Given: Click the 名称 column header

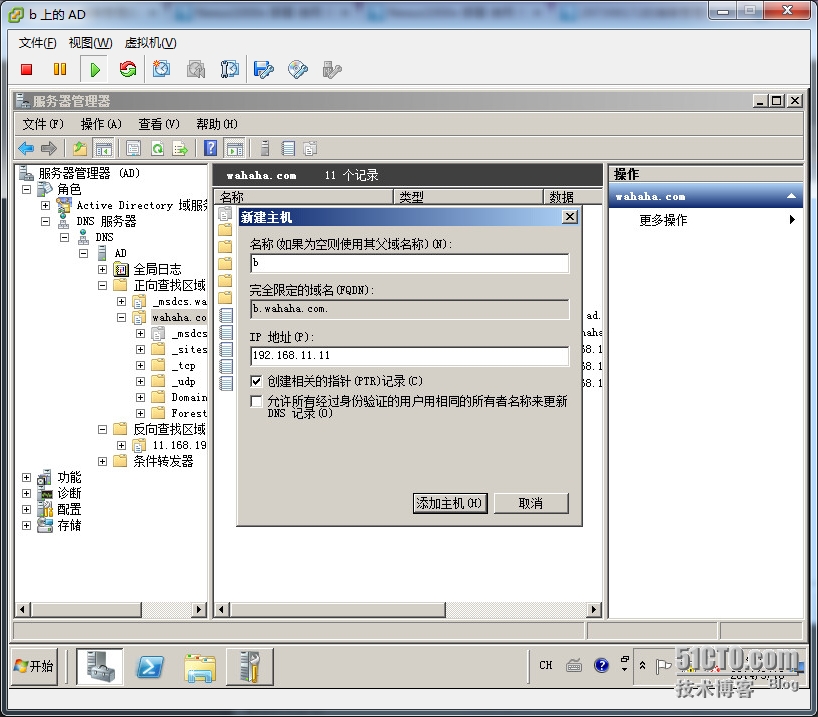Looking at the screenshot, I should pyautogui.click(x=303, y=197).
